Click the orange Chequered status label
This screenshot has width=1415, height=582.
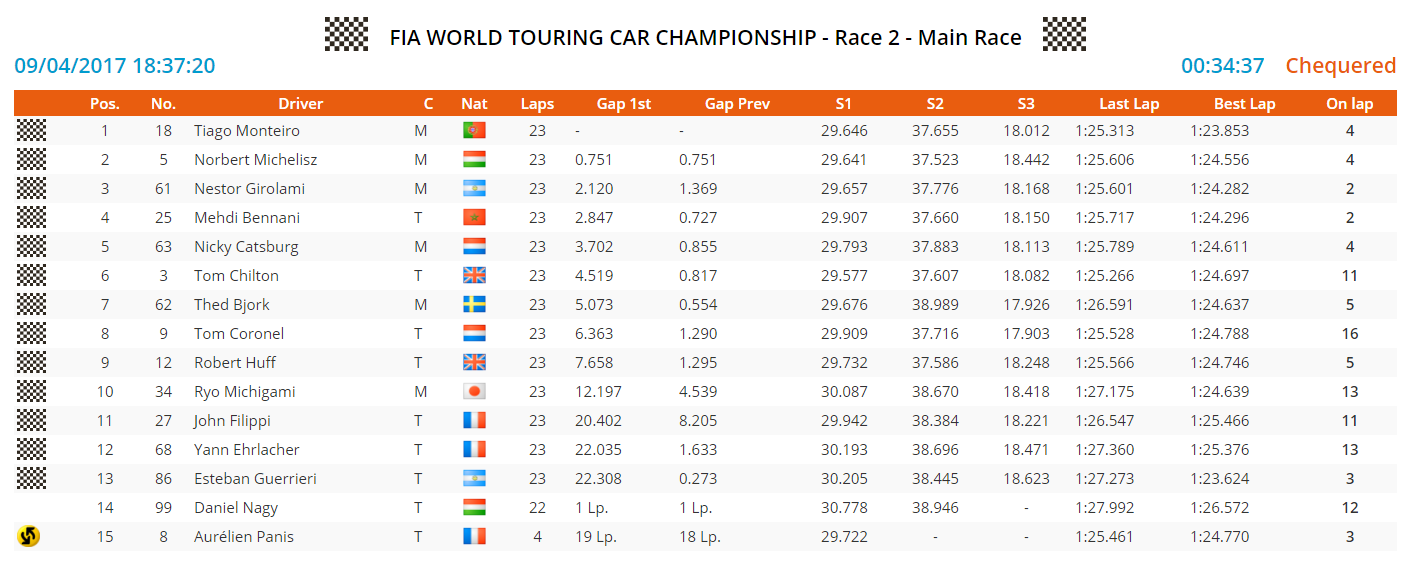coord(1340,66)
